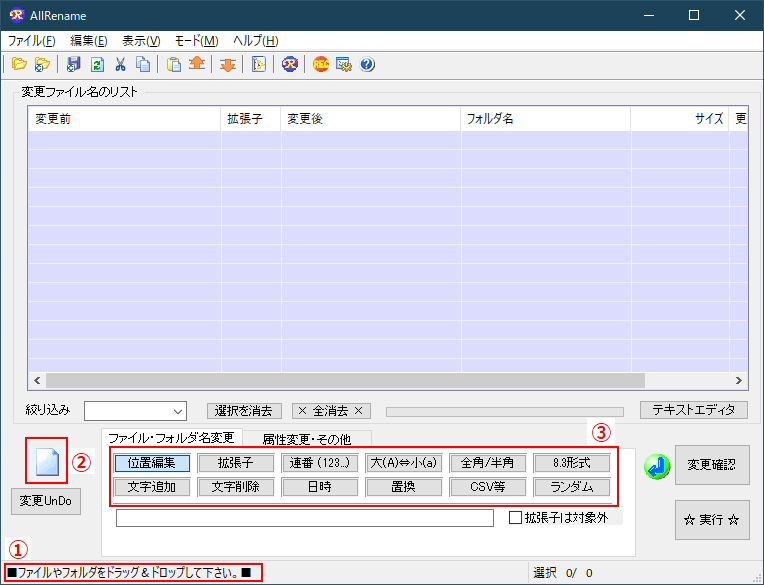
Task: Click the horizontal scrollbar left arrow
Action: tap(37, 380)
